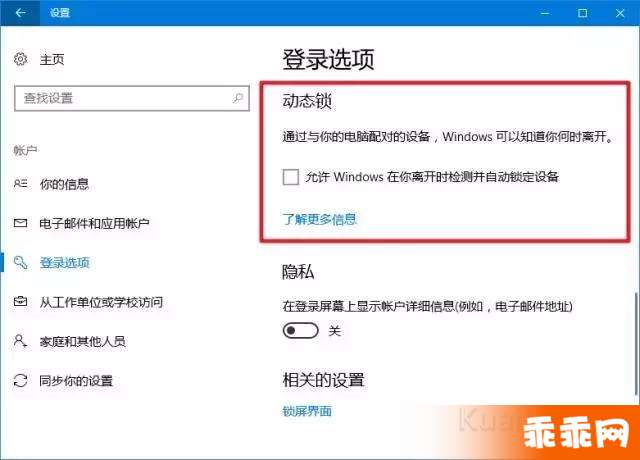Click the person icon for family members
This screenshot has height=460, width=640.
tap(20, 341)
